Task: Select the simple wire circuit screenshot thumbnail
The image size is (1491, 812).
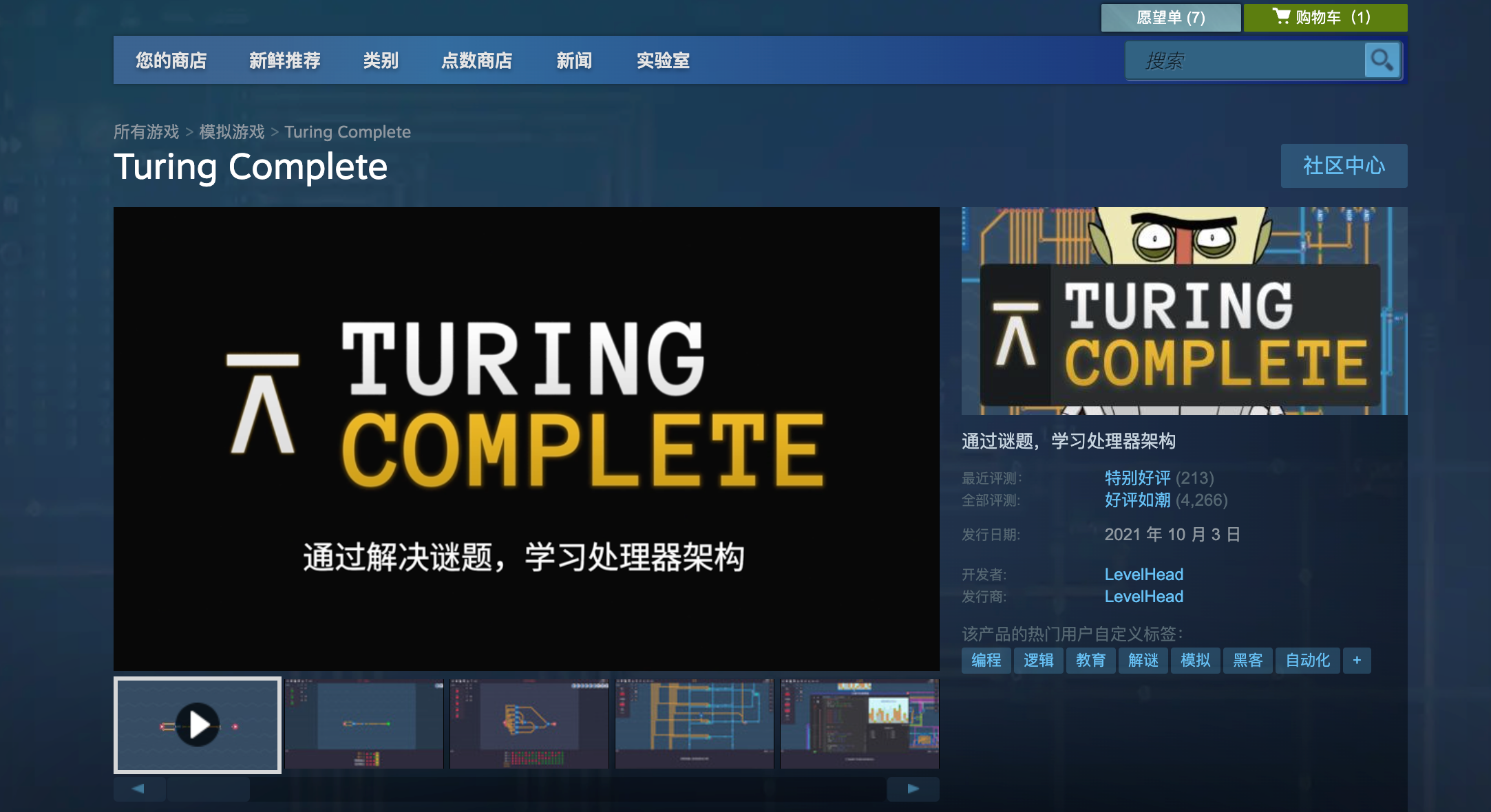Action: pyautogui.click(x=364, y=724)
